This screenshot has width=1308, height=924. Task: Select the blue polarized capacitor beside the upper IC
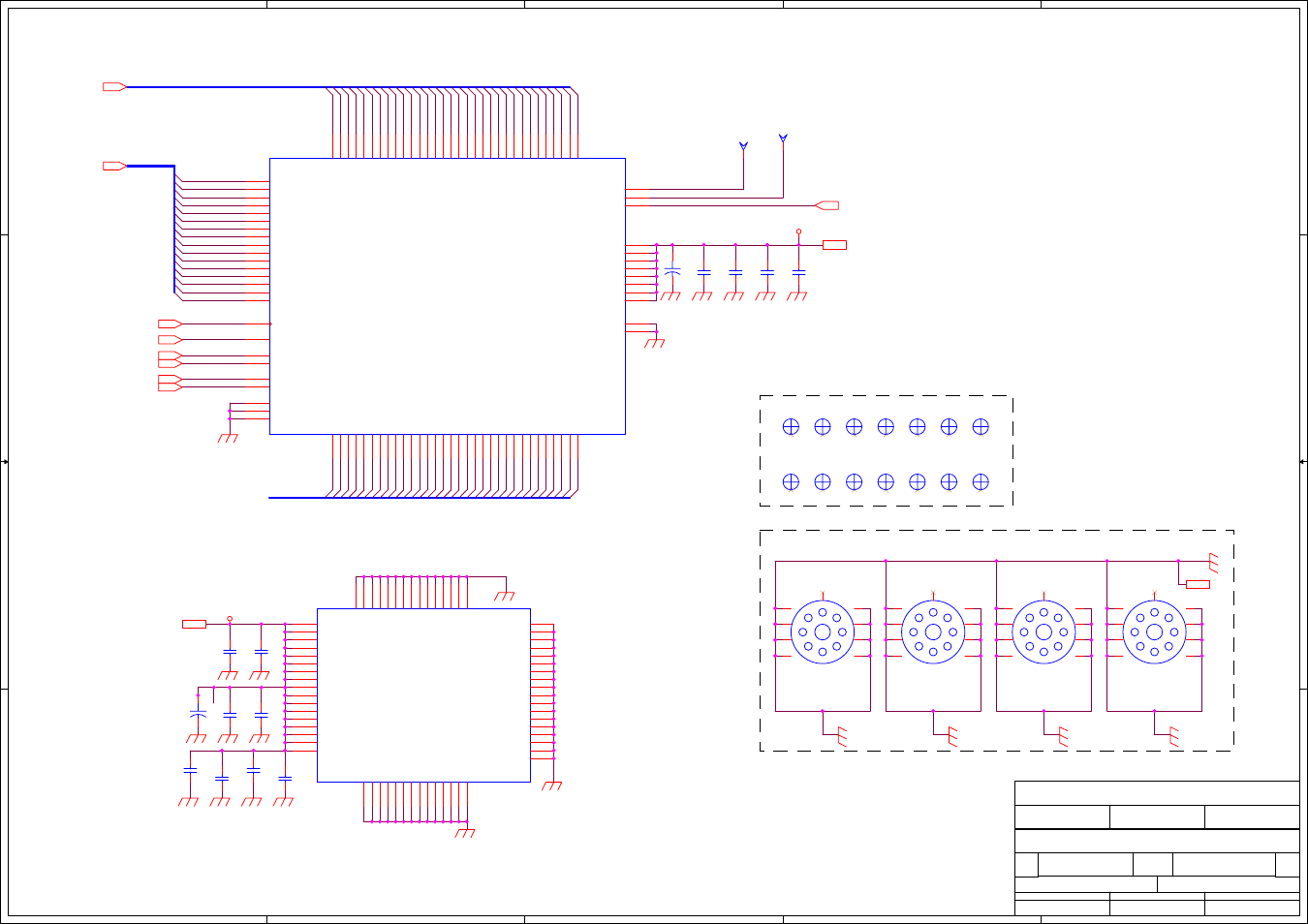(x=672, y=270)
